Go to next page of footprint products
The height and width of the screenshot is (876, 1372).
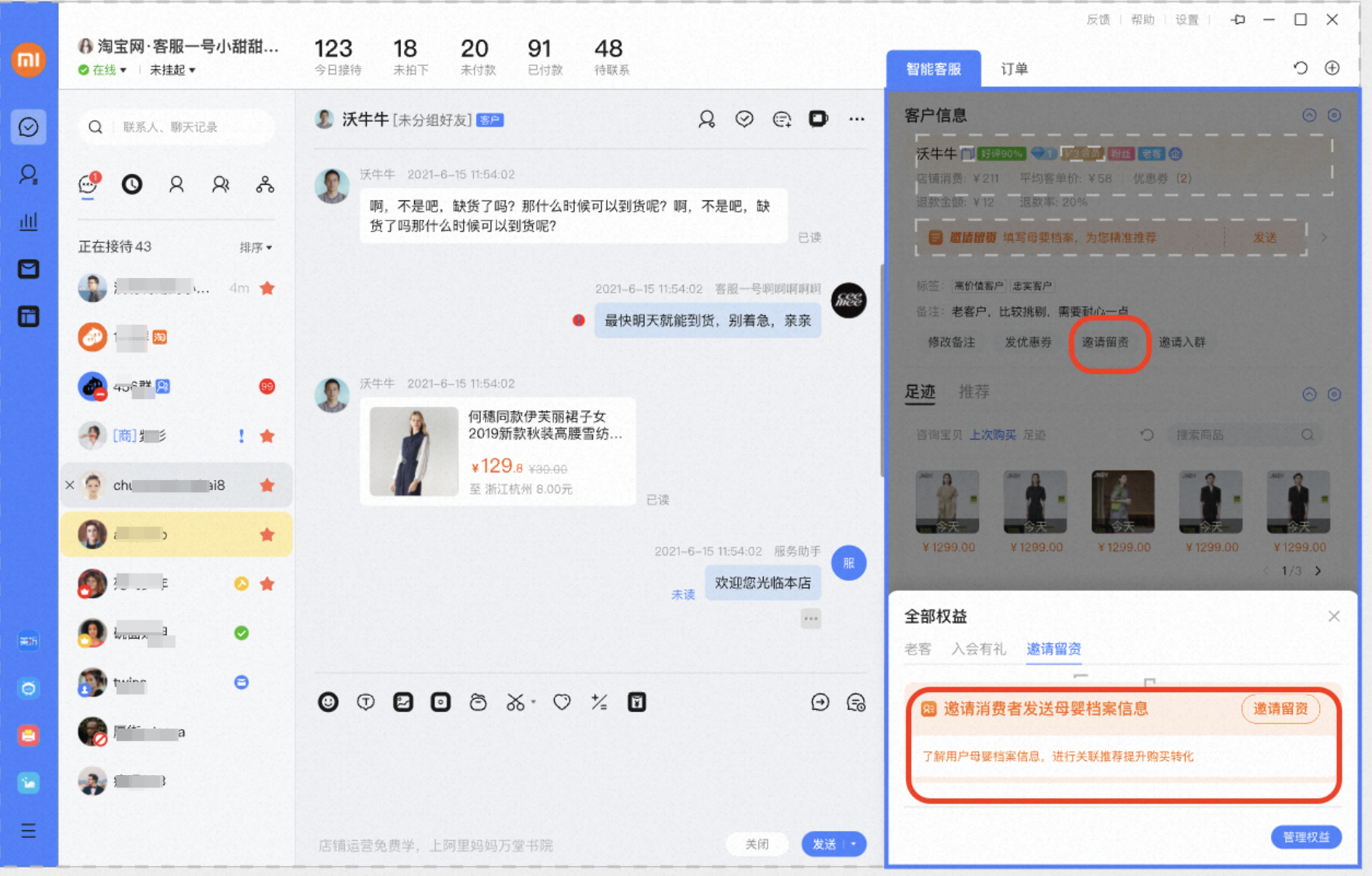1318,571
